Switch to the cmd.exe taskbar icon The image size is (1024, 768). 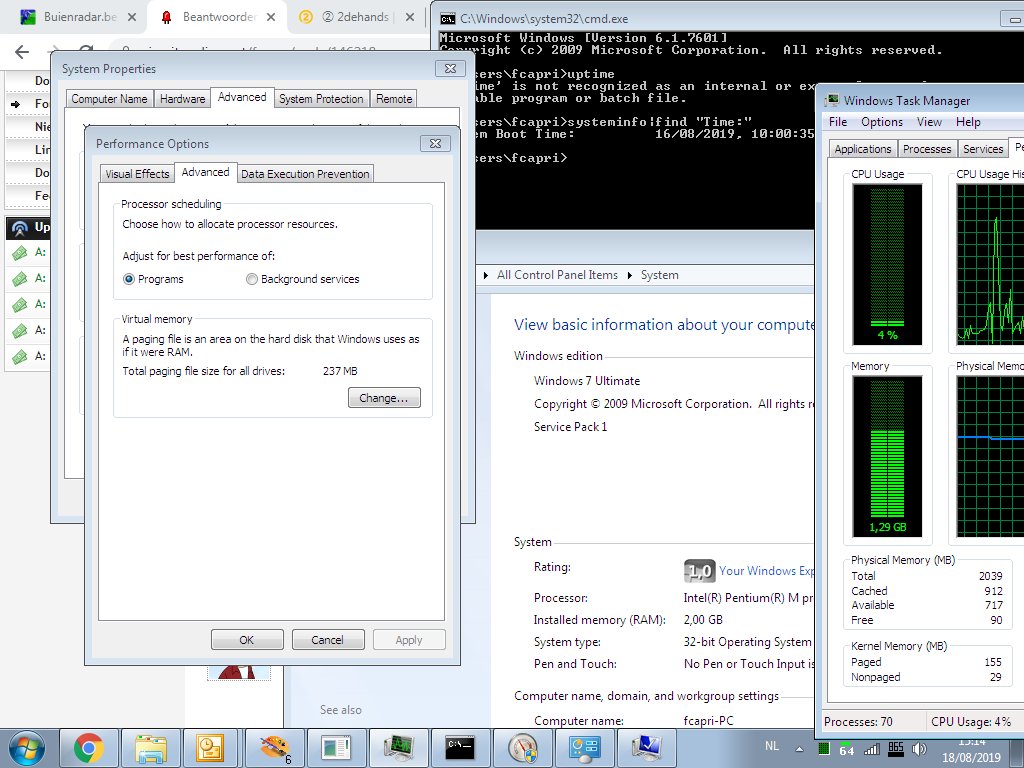point(460,748)
